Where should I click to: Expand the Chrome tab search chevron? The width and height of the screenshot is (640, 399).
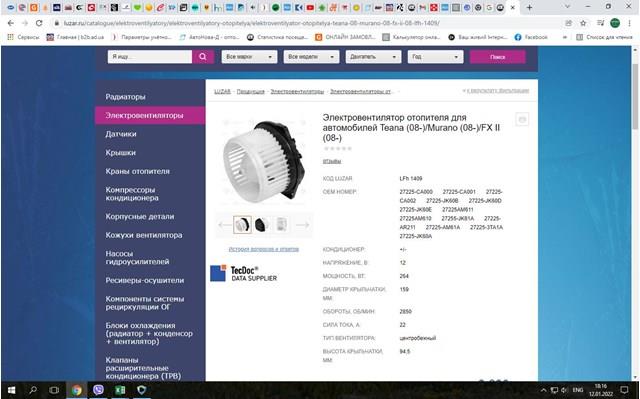coord(567,7)
